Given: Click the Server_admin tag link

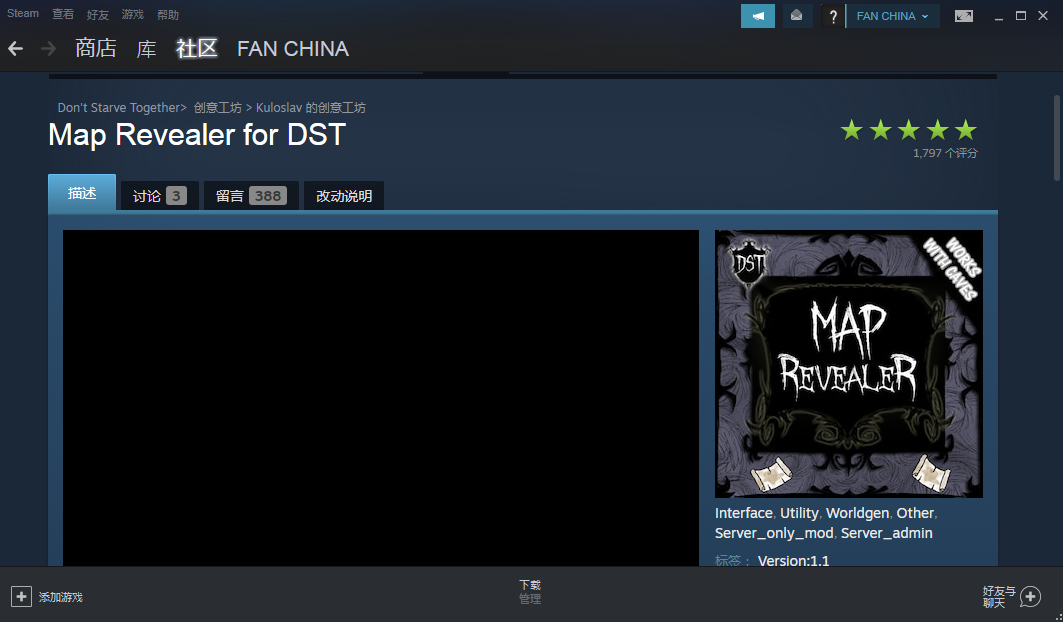Looking at the screenshot, I should tap(887, 533).
